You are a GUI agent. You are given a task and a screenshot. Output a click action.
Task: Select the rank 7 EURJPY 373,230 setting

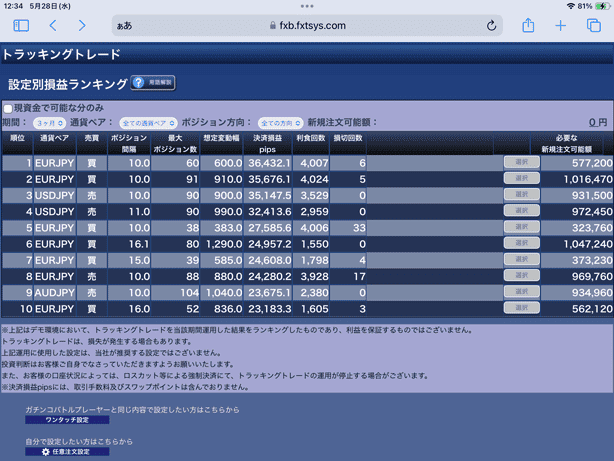[x=522, y=259]
